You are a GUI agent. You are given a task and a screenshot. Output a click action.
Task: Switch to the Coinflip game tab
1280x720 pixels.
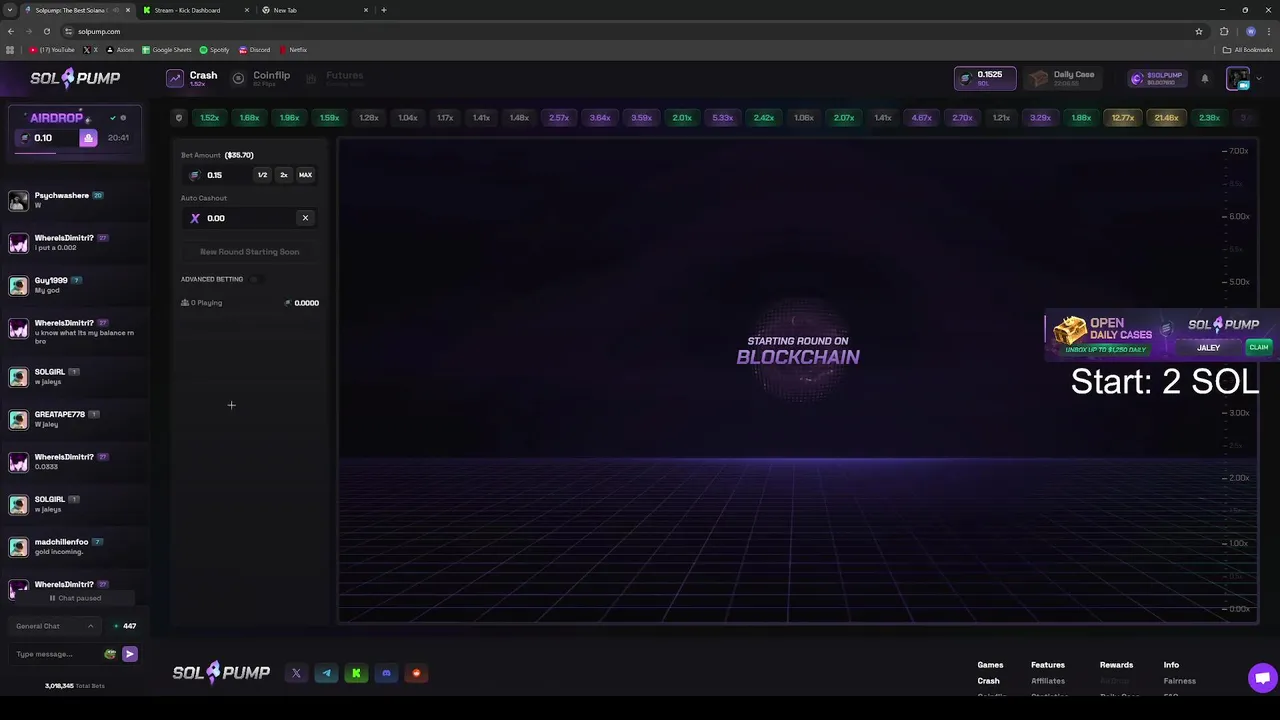point(261,78)
